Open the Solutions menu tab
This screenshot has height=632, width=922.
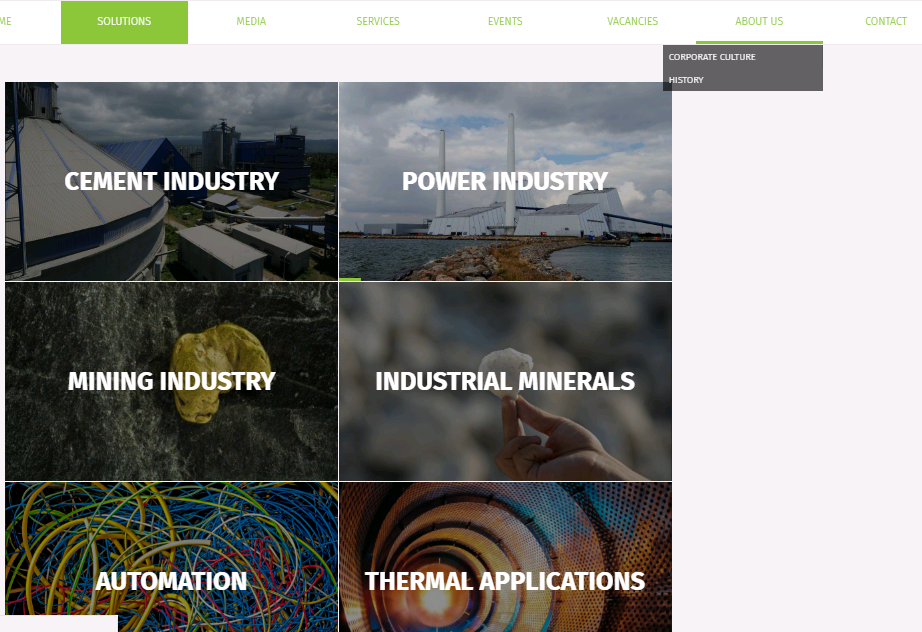(124, 22)
